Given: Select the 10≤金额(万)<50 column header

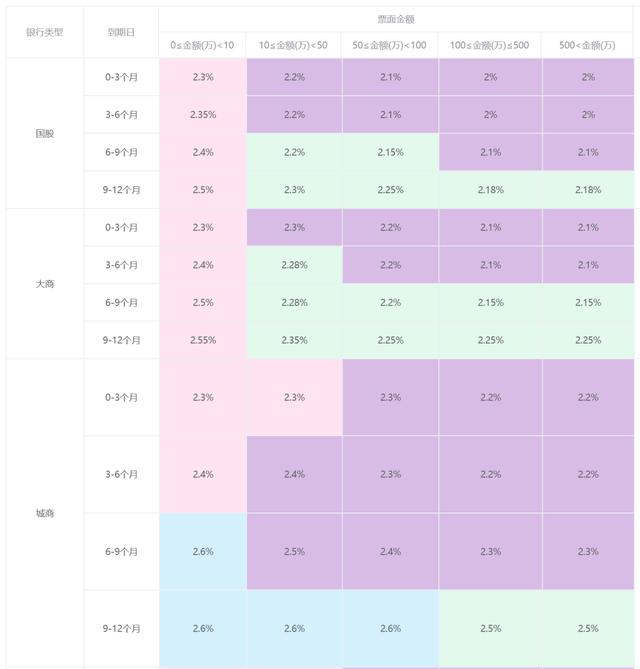Looking at the screenshot, I should click(x=293, y=45).
